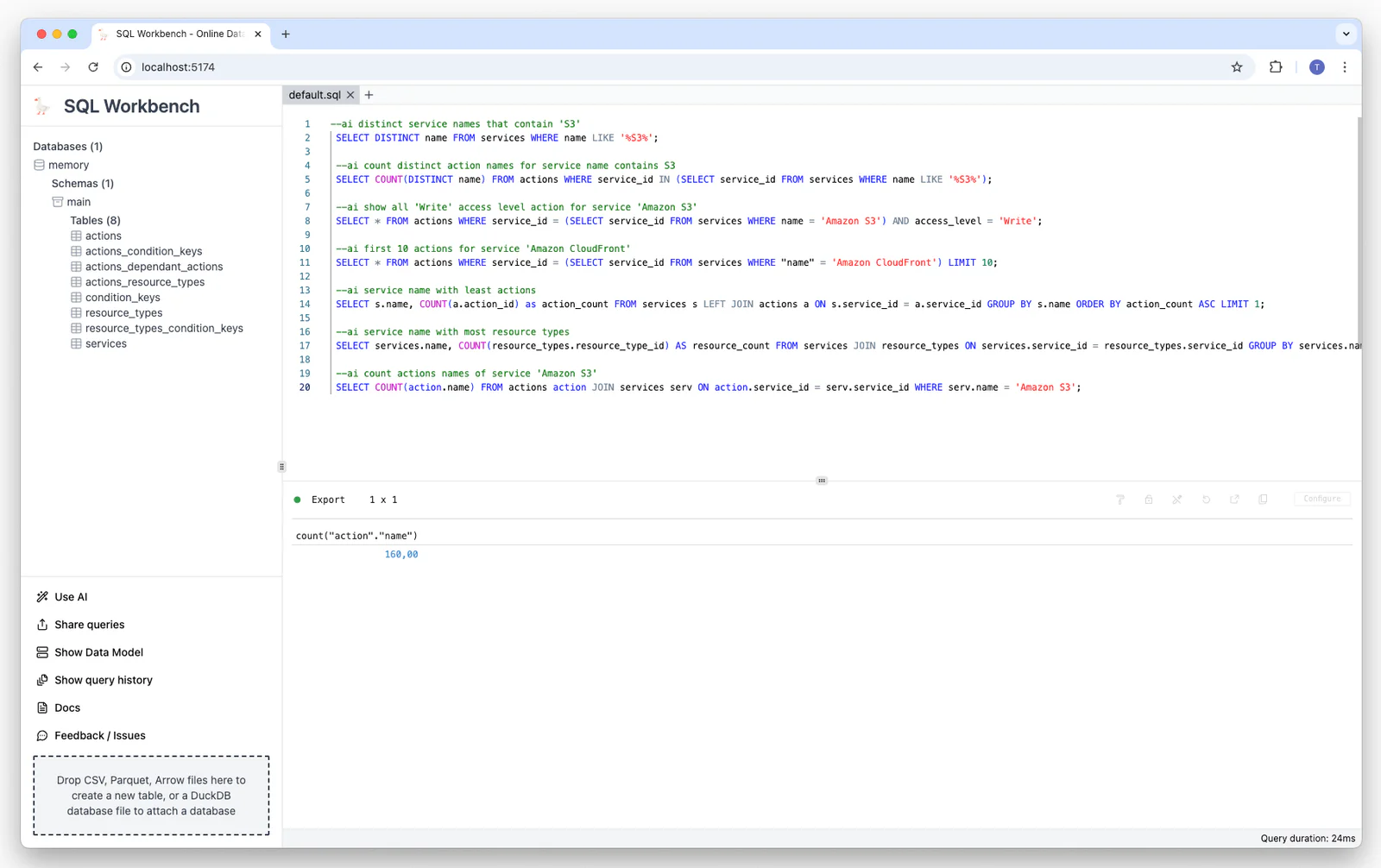This screenshot has width=1381, height=868.
Task: Open the browser tab search dropdown
Action: 1346,35
